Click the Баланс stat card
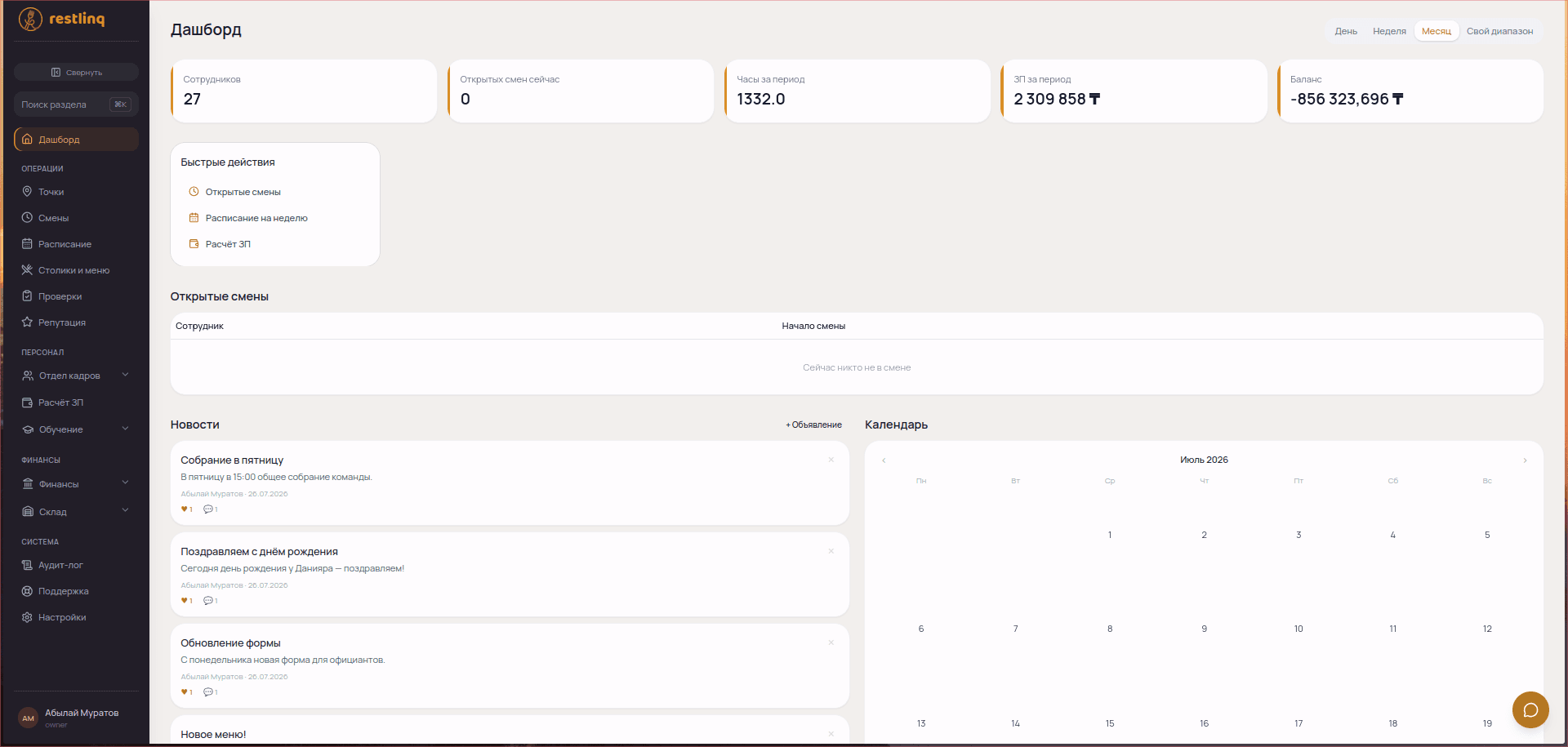Viewport: 1568px width, 747px height. click(1410, 91)
